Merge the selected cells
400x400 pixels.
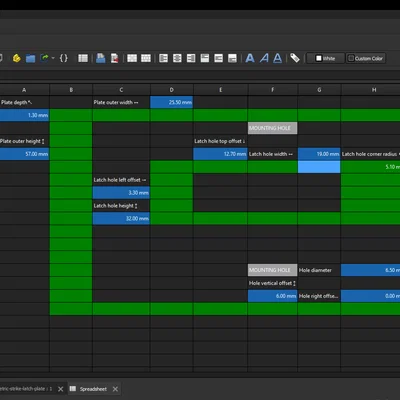132,58
